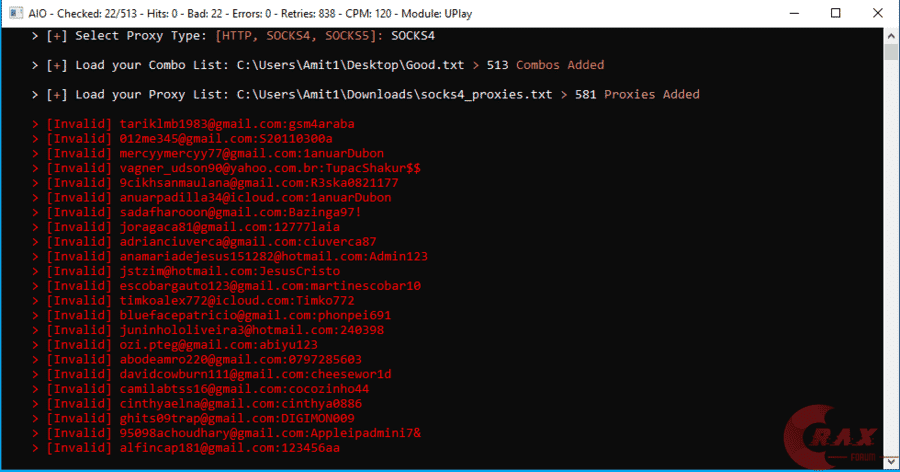
Task: Click the 'Proxies Added' text
Action: [x=651, y=94]
